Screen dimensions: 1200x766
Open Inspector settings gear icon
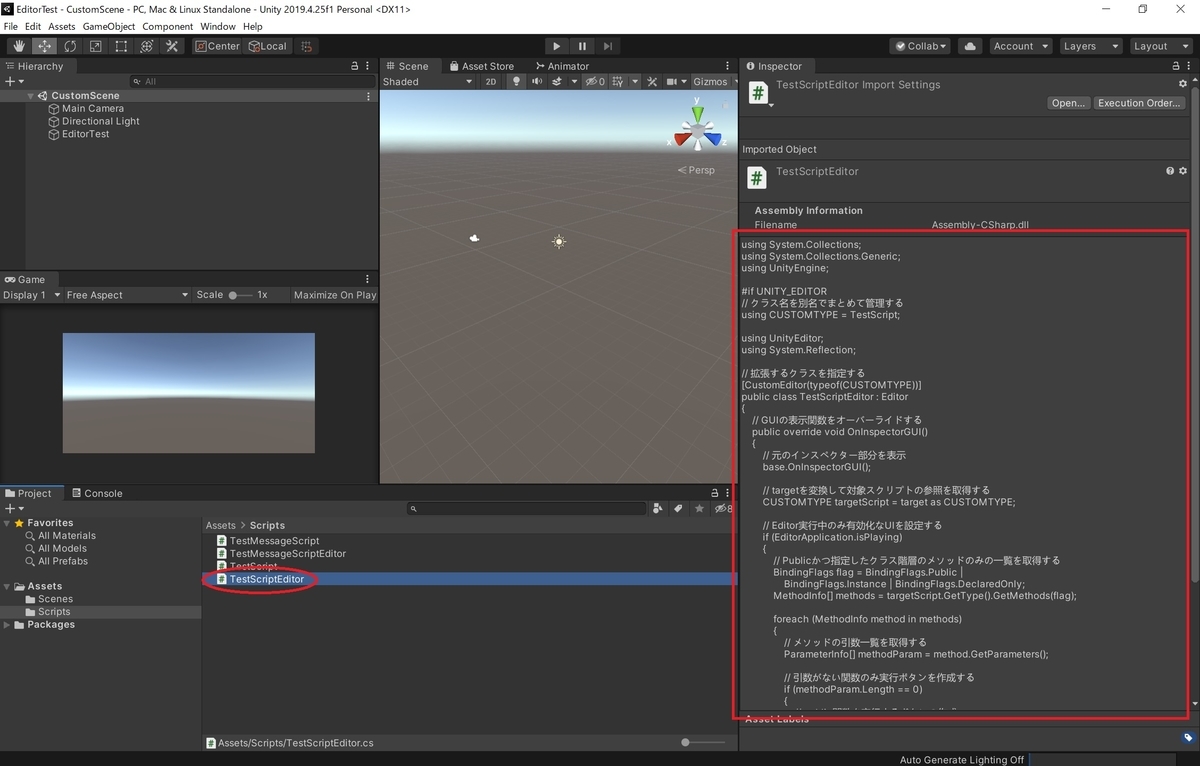(1182, 85)
